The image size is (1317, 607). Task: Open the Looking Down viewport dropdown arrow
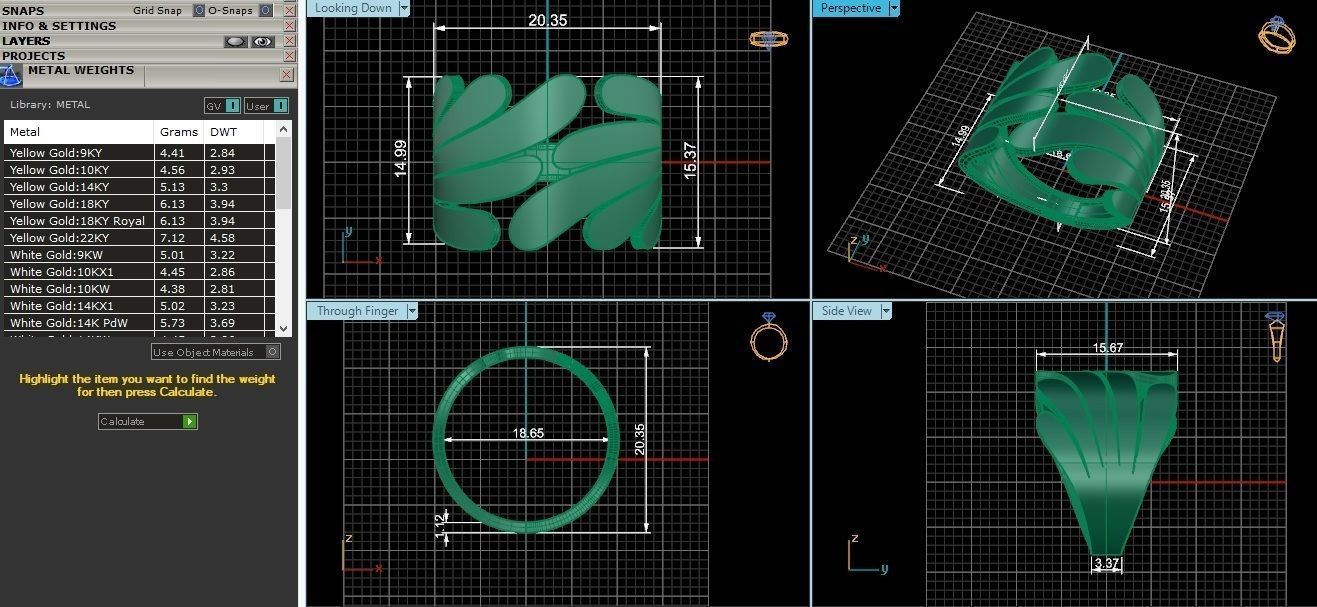coord(404,8)
